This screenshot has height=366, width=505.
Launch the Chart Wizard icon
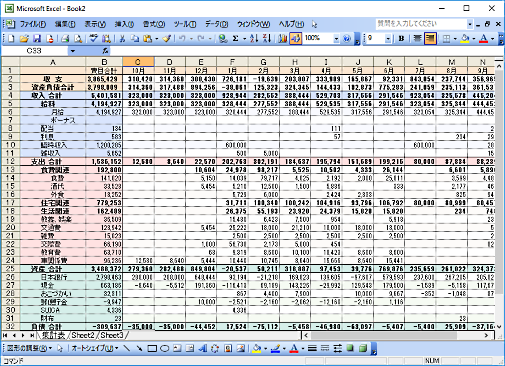tap(283, 39)
